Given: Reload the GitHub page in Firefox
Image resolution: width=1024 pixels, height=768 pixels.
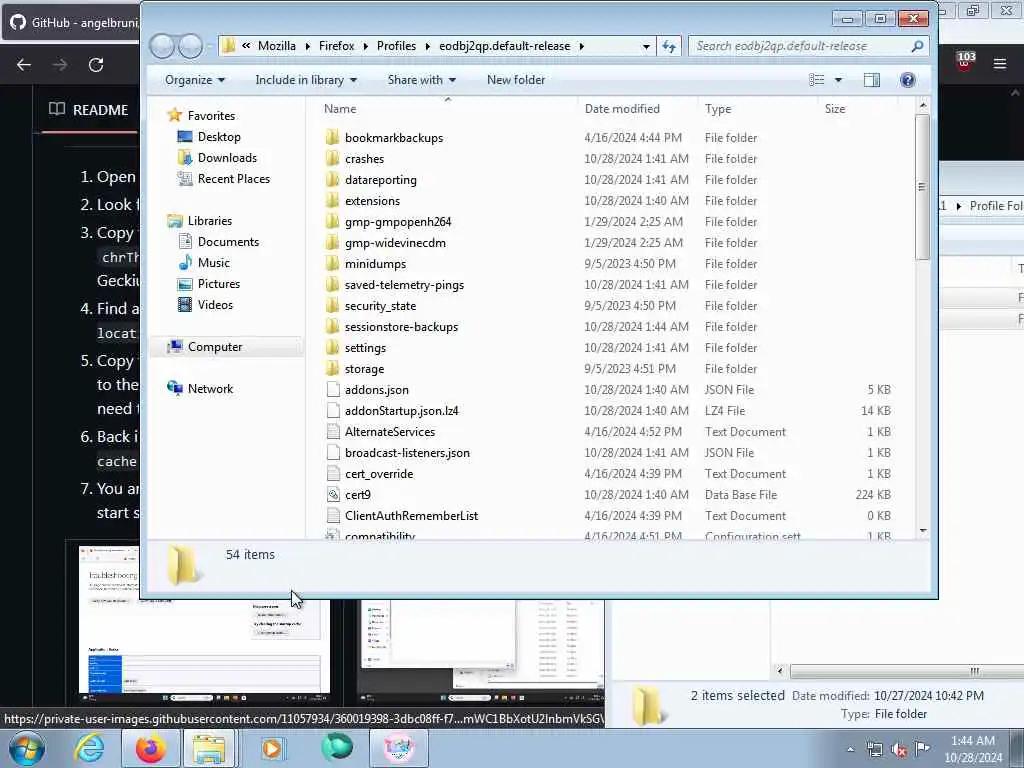Looking at the screenshot, I should [x=96, y=65].
